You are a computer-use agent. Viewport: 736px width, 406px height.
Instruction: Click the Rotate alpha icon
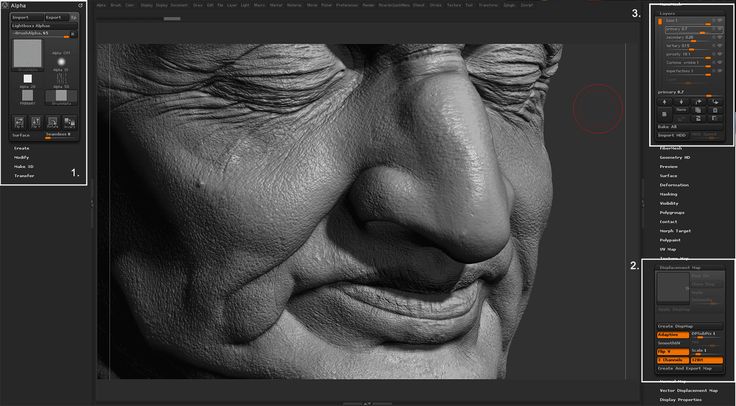point(53,122)
